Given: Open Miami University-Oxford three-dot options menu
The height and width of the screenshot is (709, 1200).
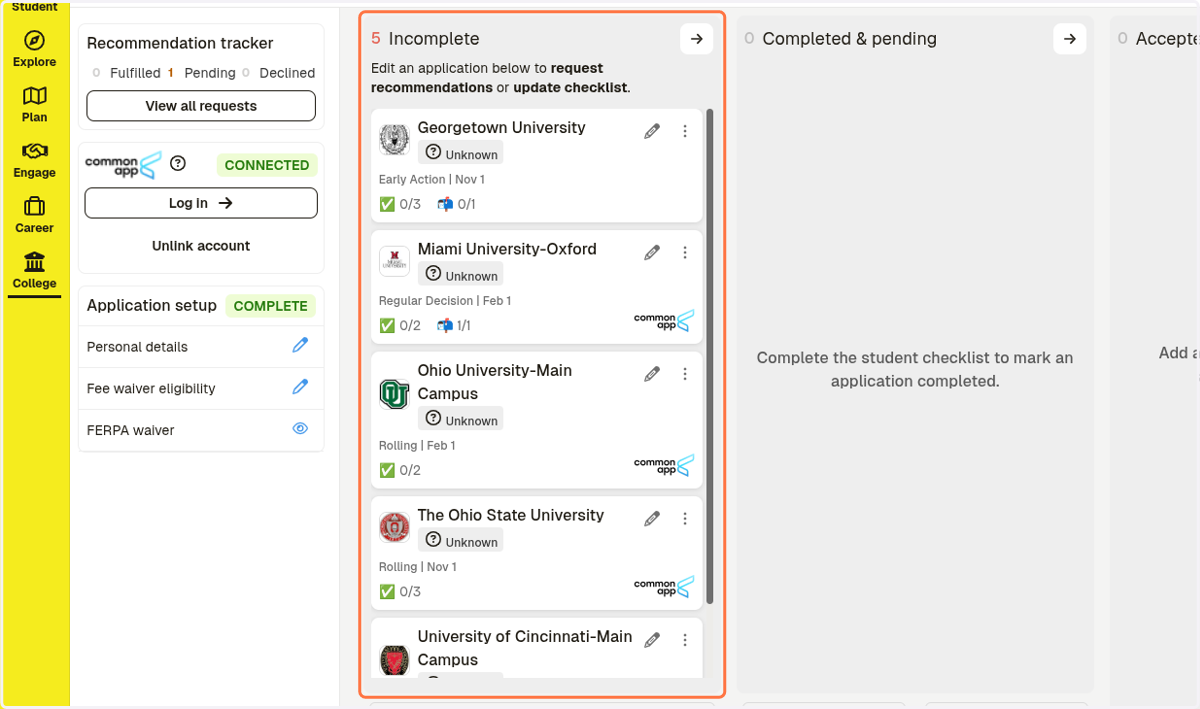Looking at the screenshot, I should [x=685, y=252].
